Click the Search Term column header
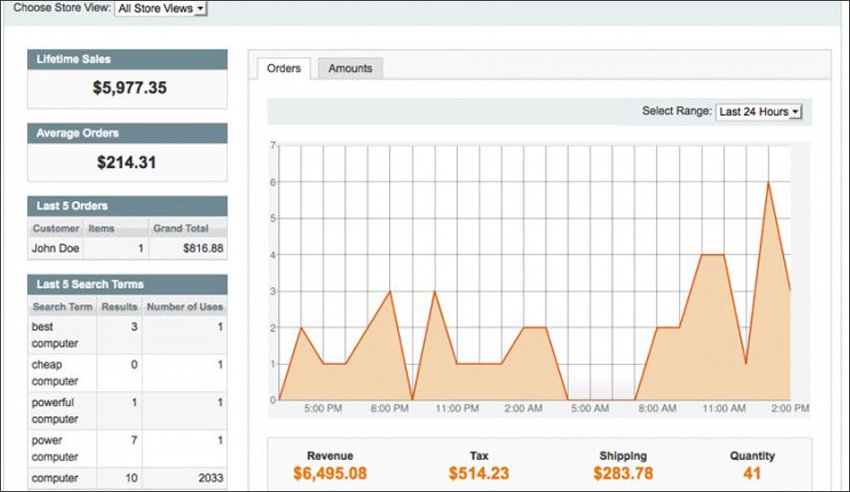The width and height of the screenshot is (850, 492). [62, 307]
